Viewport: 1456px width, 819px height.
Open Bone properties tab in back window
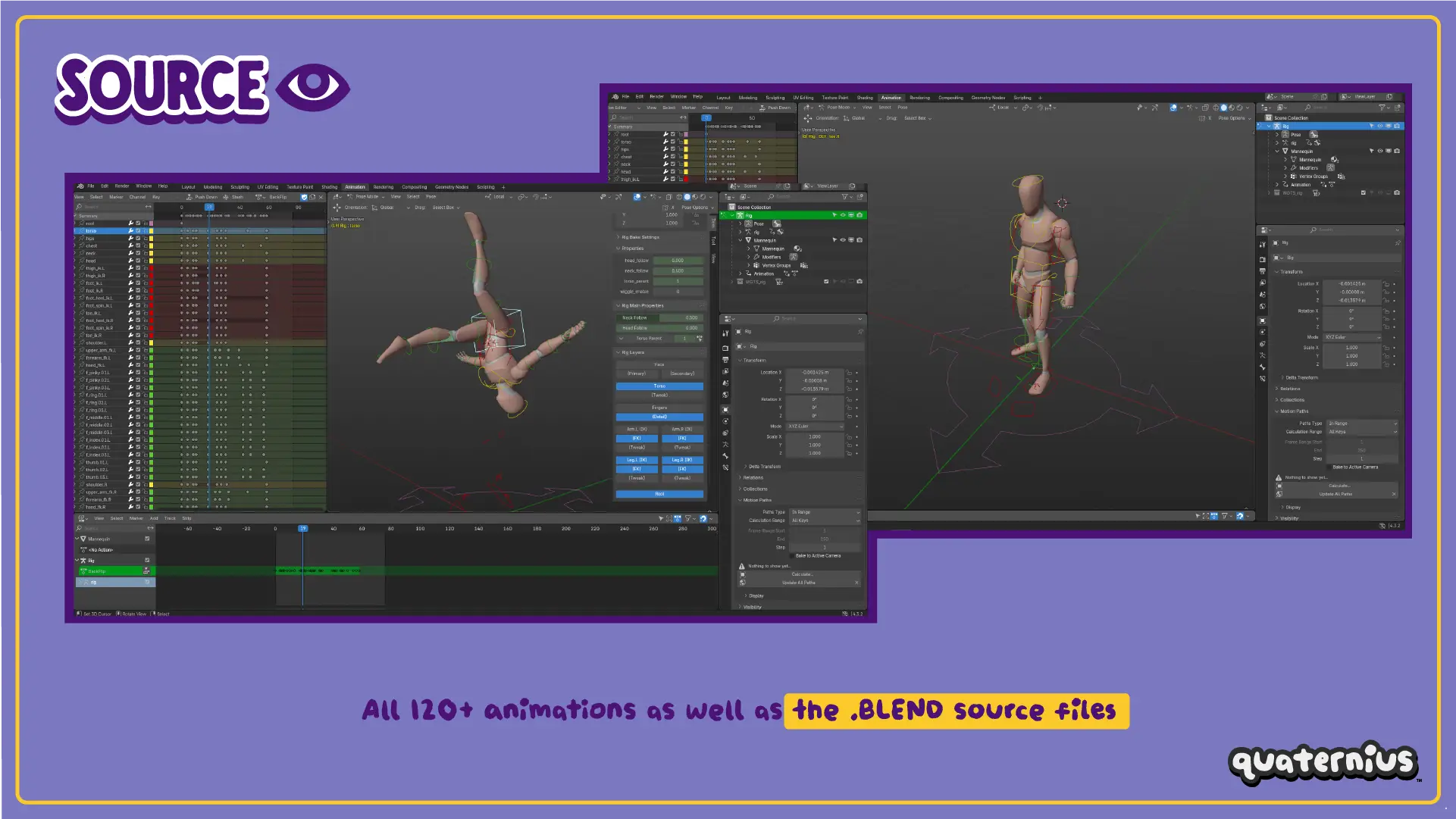1262,367
